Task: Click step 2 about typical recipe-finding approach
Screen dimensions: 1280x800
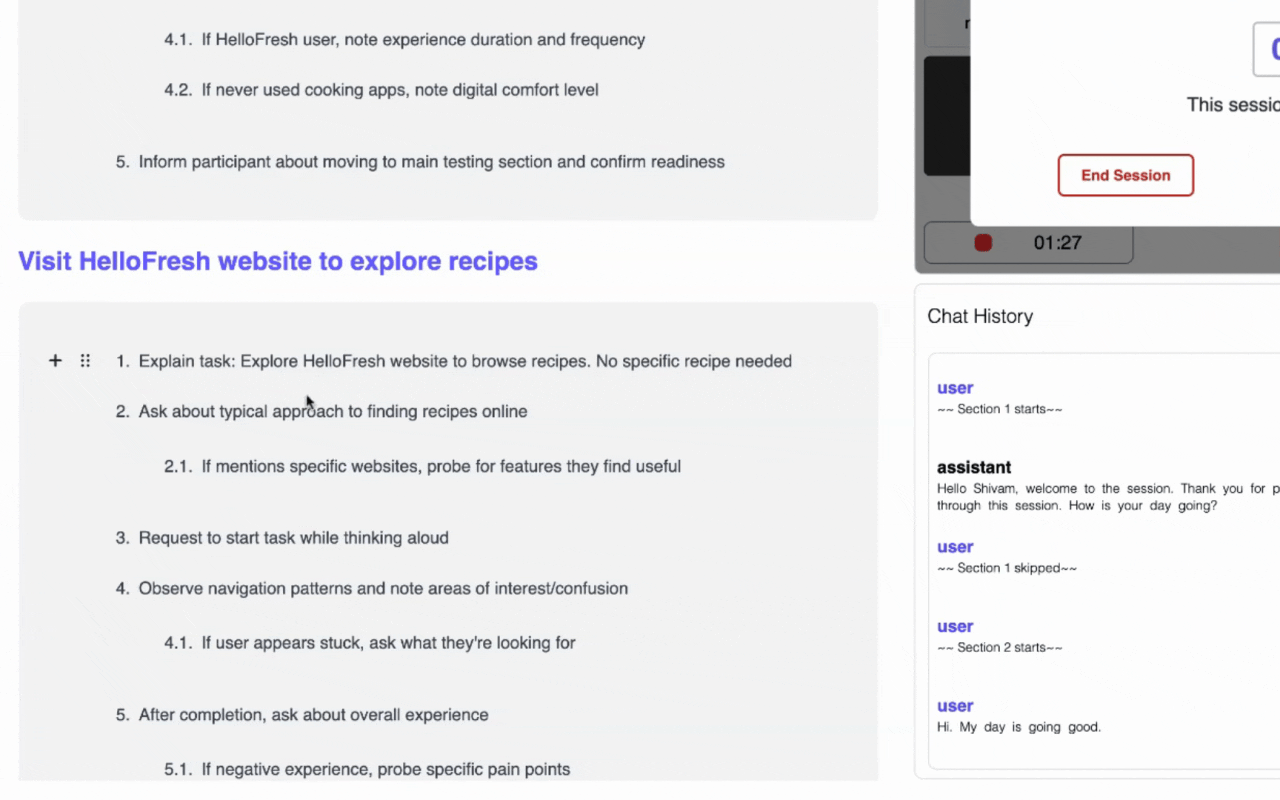Action: tap(333, 411)
